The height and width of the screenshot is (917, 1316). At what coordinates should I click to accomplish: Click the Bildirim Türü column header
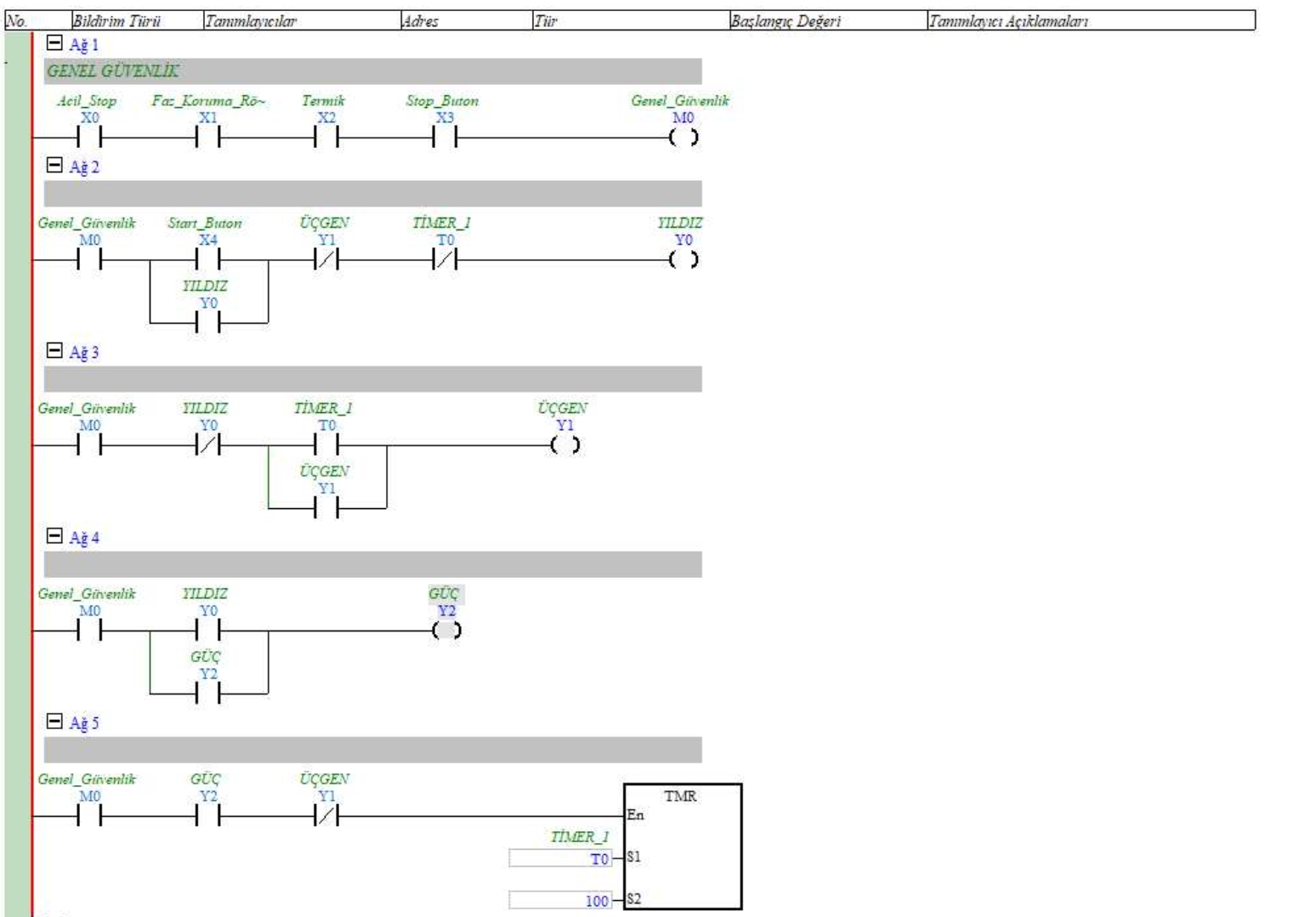116,21
